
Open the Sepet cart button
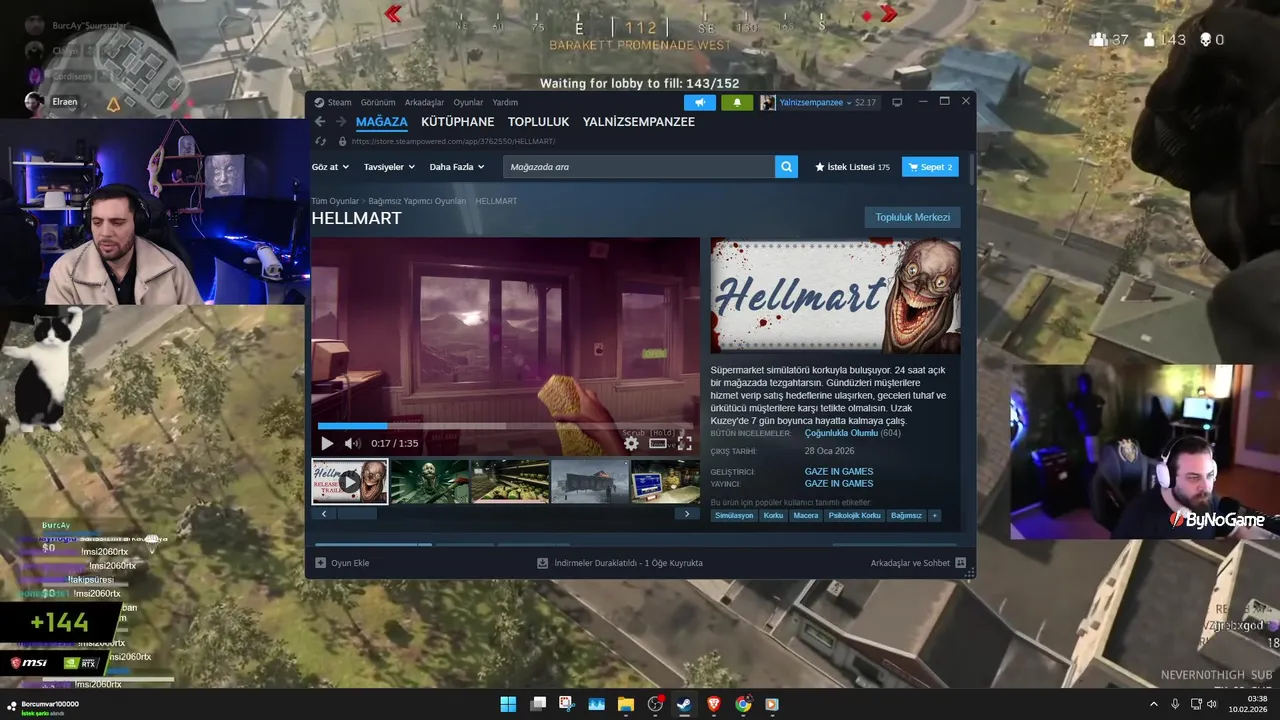point(930,167)
